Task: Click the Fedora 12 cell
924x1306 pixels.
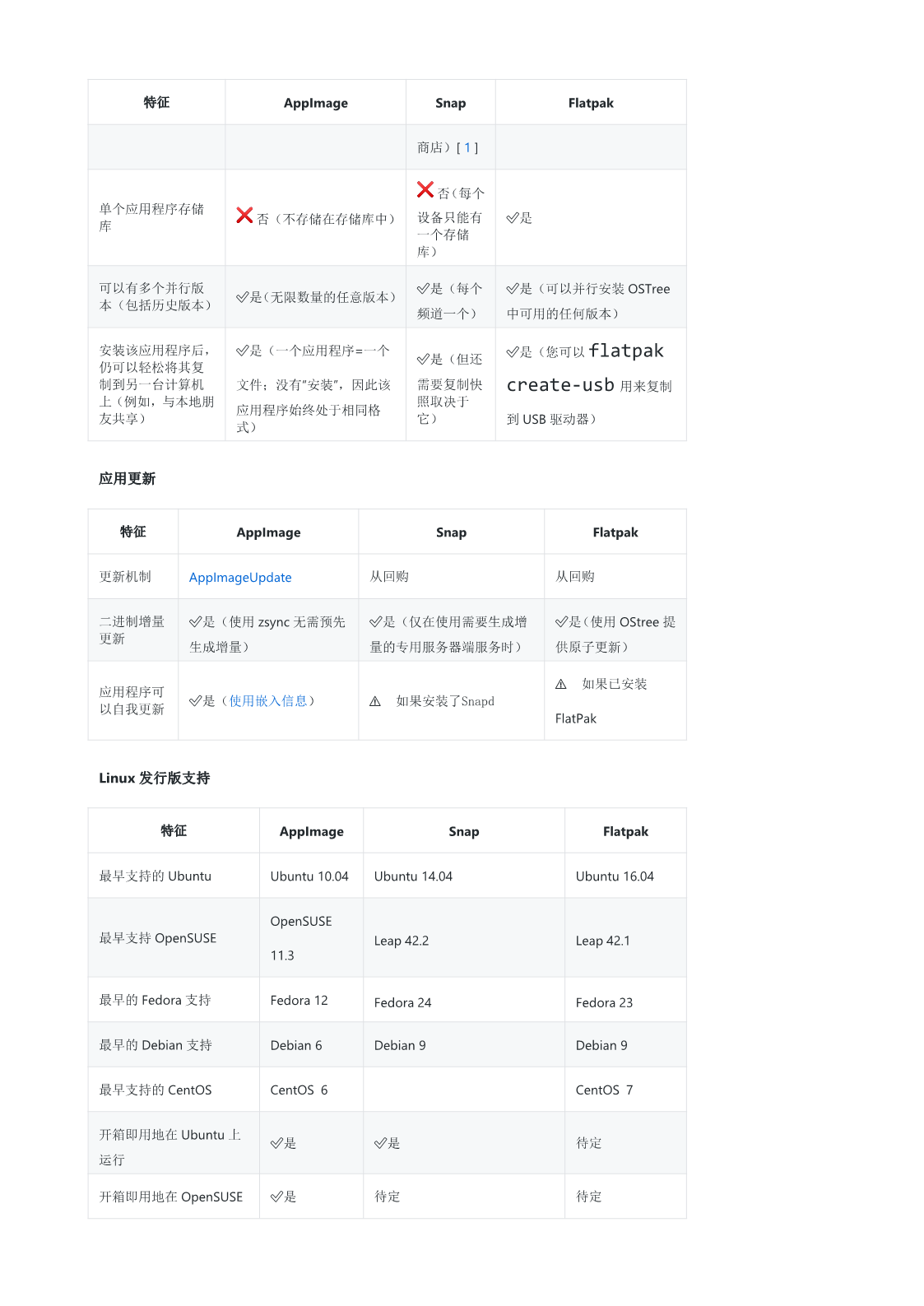Action: (x=299, y=1001)
